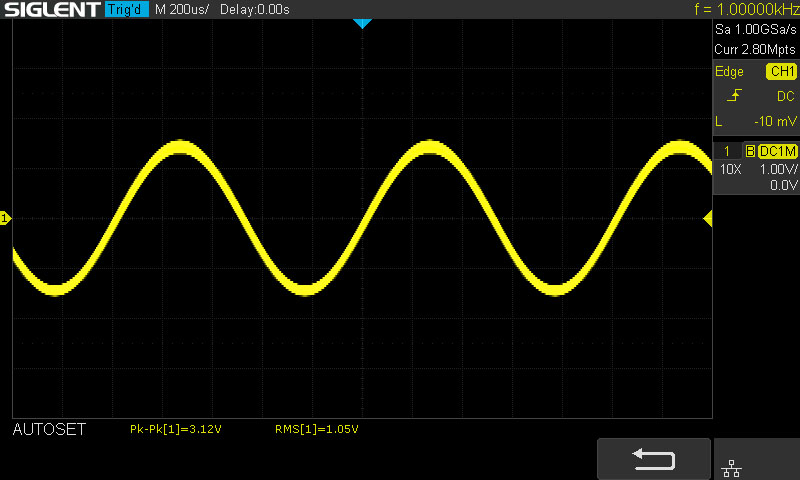
Task: Click the 0.0V channel offset value
Action: tap(784, 185)
